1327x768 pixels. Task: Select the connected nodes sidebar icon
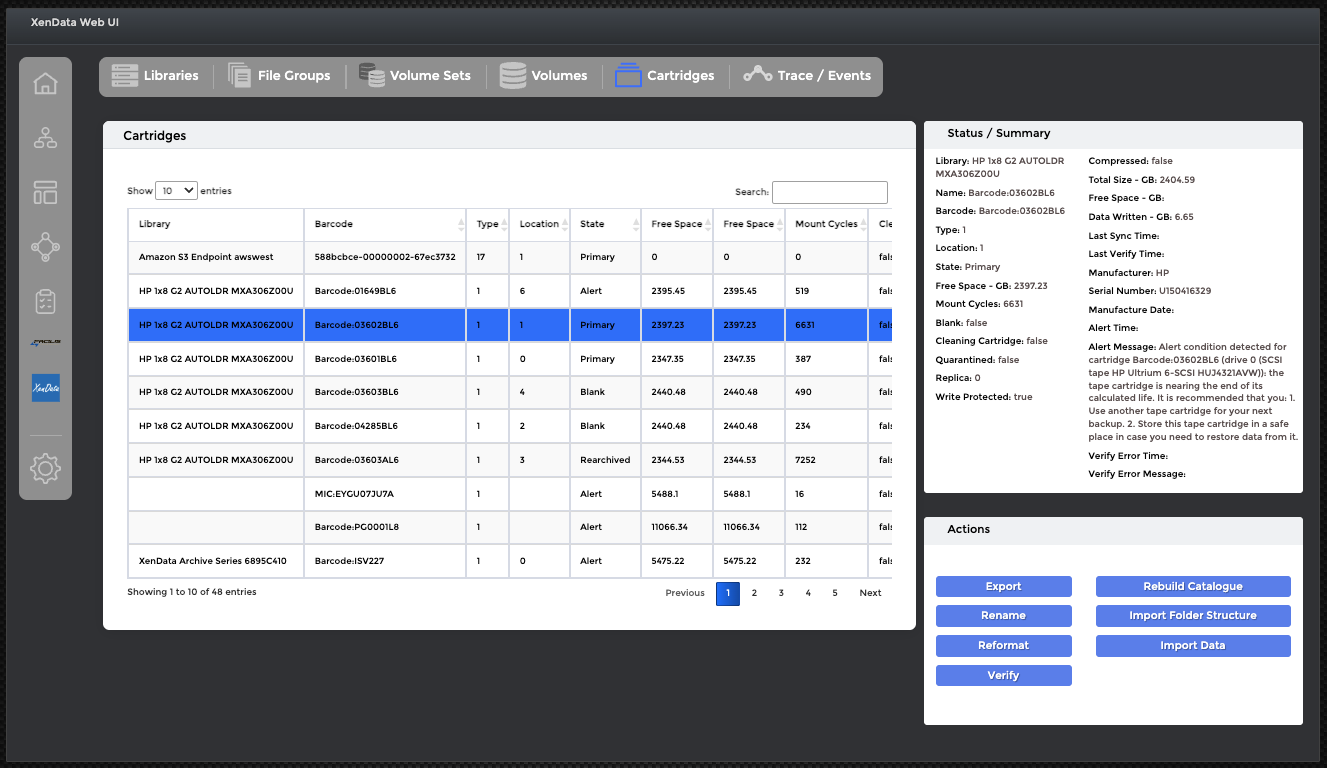[46, 246]
